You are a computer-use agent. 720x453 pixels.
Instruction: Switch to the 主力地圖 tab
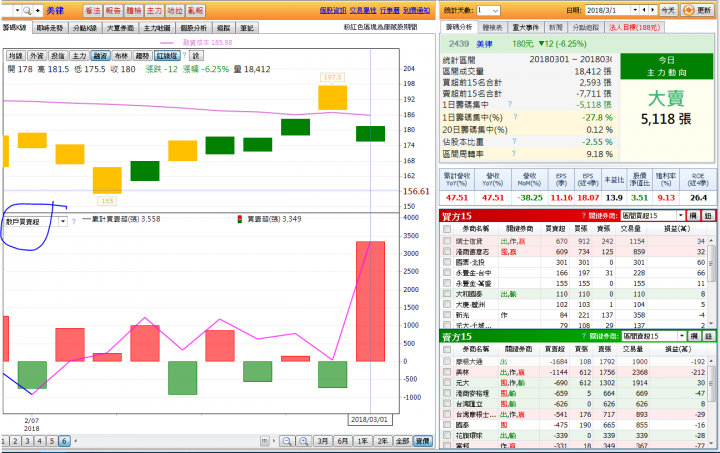[157, 28]
